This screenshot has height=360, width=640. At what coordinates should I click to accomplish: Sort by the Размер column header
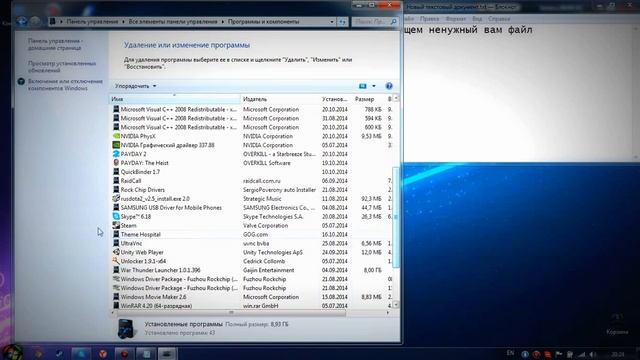tap(369, 99)
